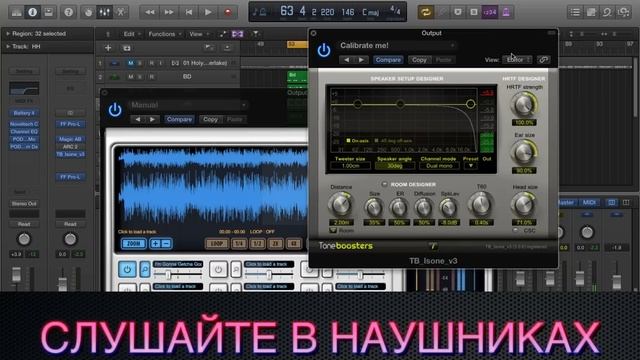The height and width of the screenshot is (360, 640).
Task: Click the Fast Forward transport button
Action: [169, 12]
